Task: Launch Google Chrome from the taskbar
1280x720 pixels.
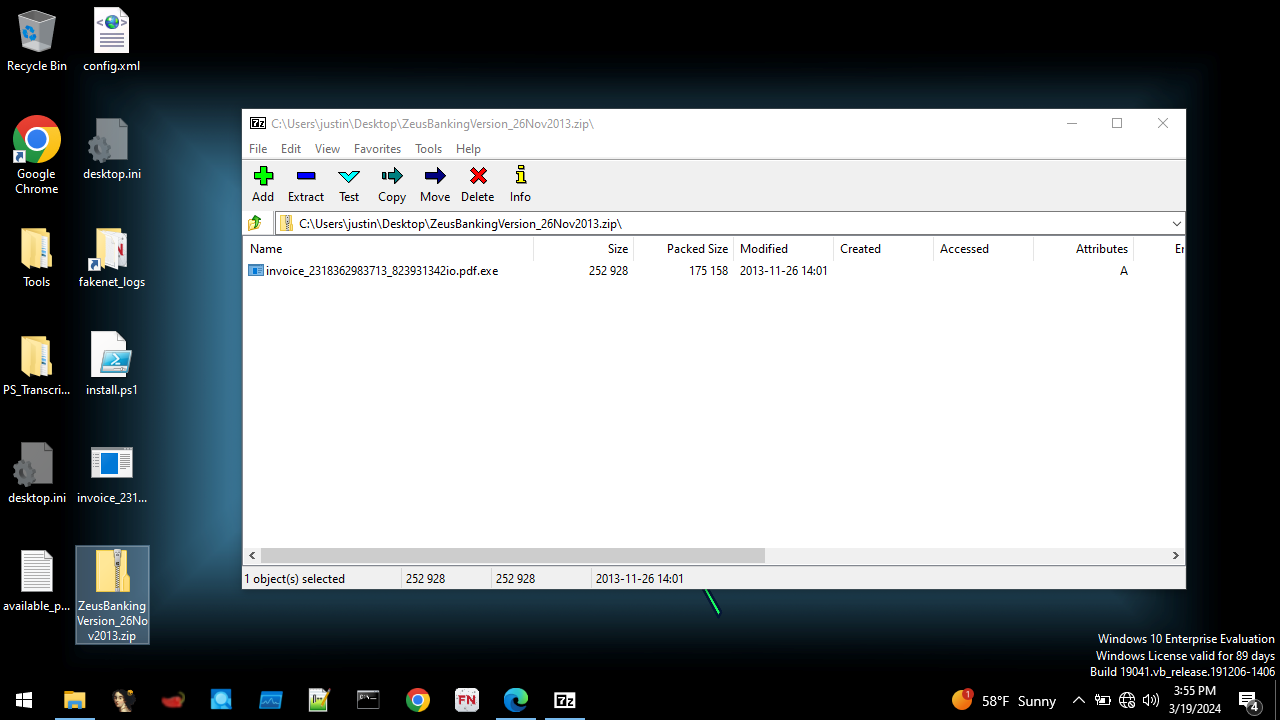Action: click(417, 700)
